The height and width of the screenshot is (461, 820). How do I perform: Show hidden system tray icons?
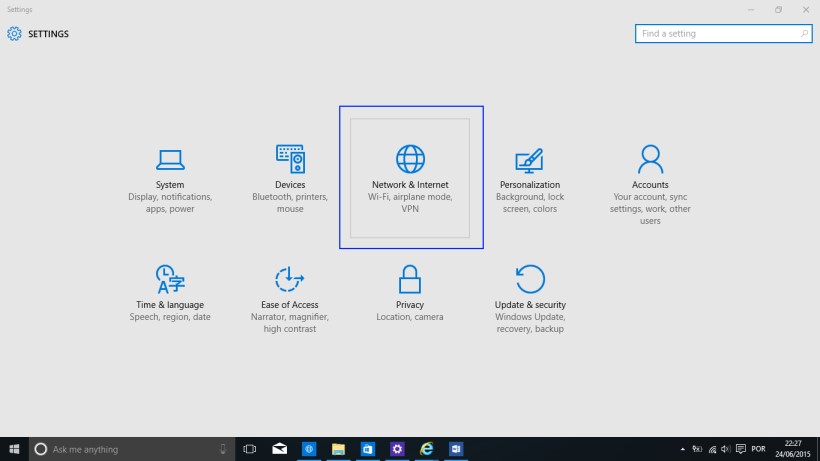coord(683,449)
